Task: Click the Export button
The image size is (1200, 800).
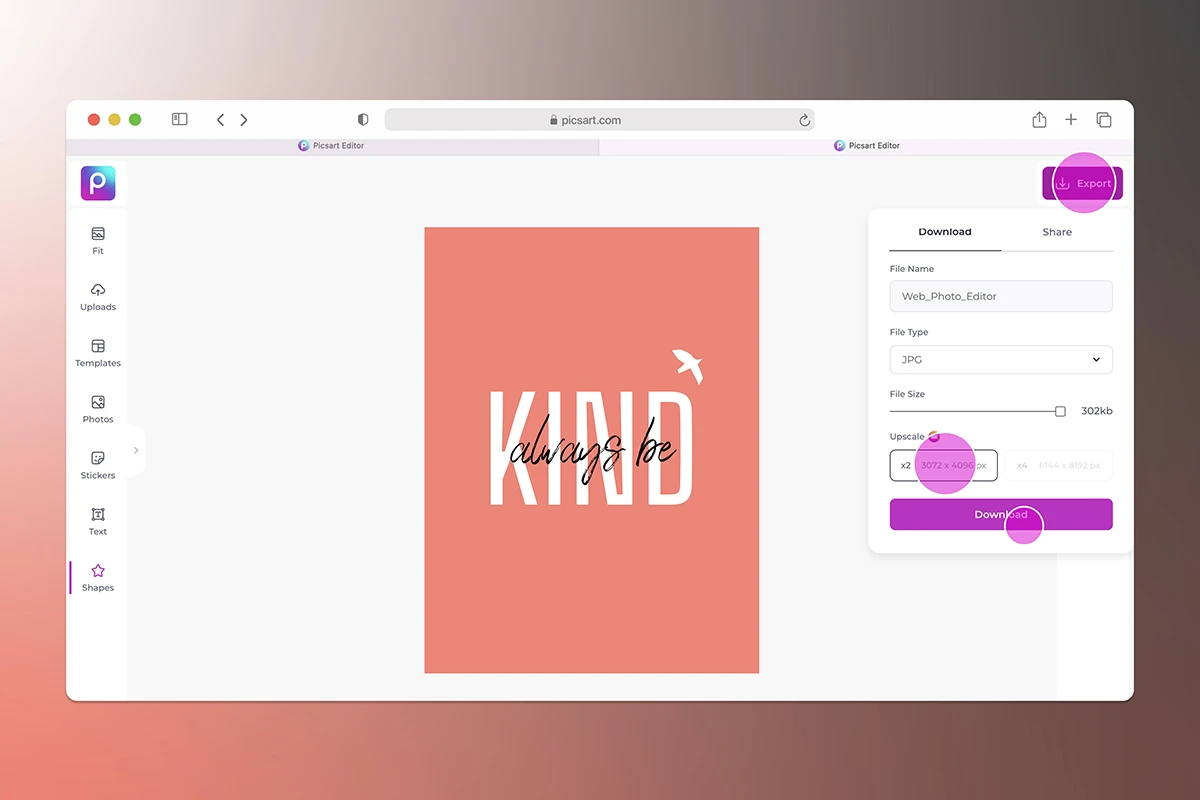Action: tap(1082, 183)
